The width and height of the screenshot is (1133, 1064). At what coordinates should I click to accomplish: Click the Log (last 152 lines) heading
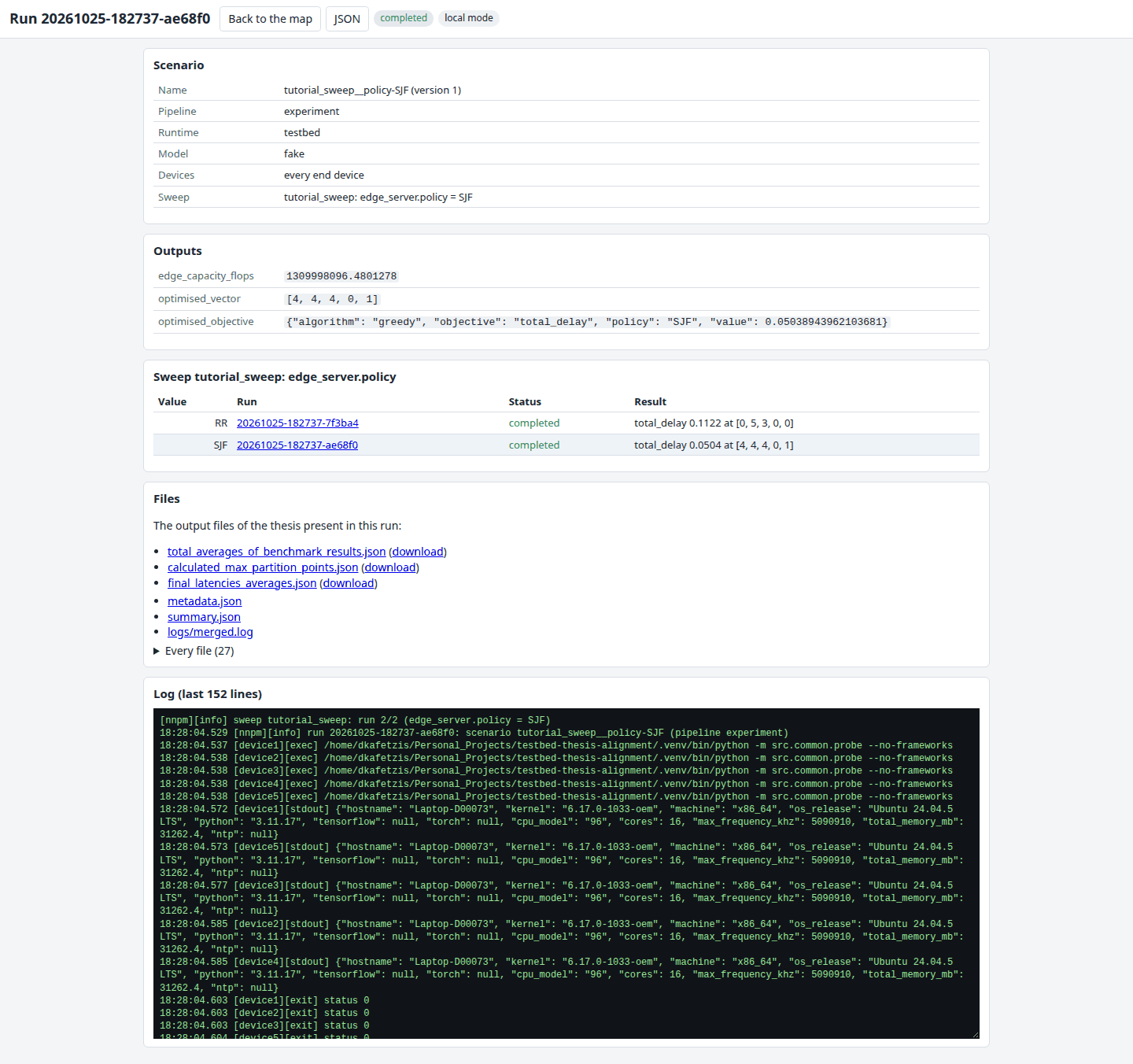point(208,694)
